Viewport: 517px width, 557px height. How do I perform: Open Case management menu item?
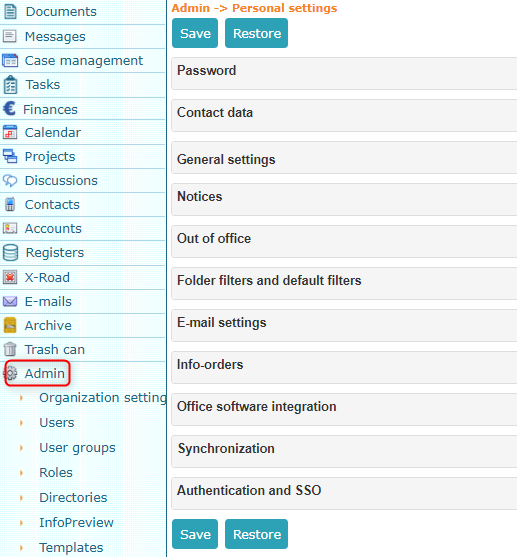(84, 61)
